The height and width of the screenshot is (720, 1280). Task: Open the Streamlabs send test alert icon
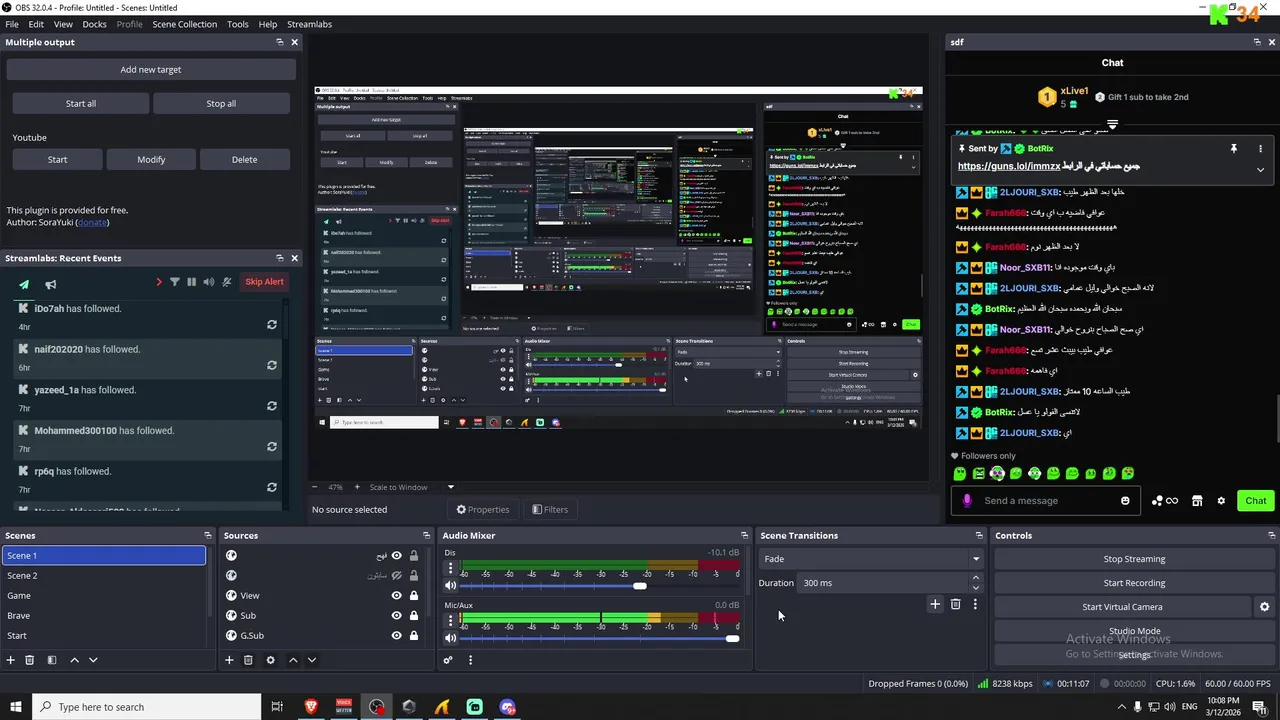pyautogui.click(x=24, y=283)
